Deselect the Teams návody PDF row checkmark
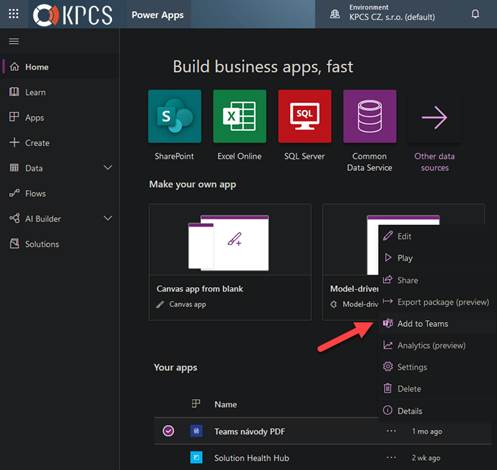Screen dimensions: 497x470 pos(168,431)
